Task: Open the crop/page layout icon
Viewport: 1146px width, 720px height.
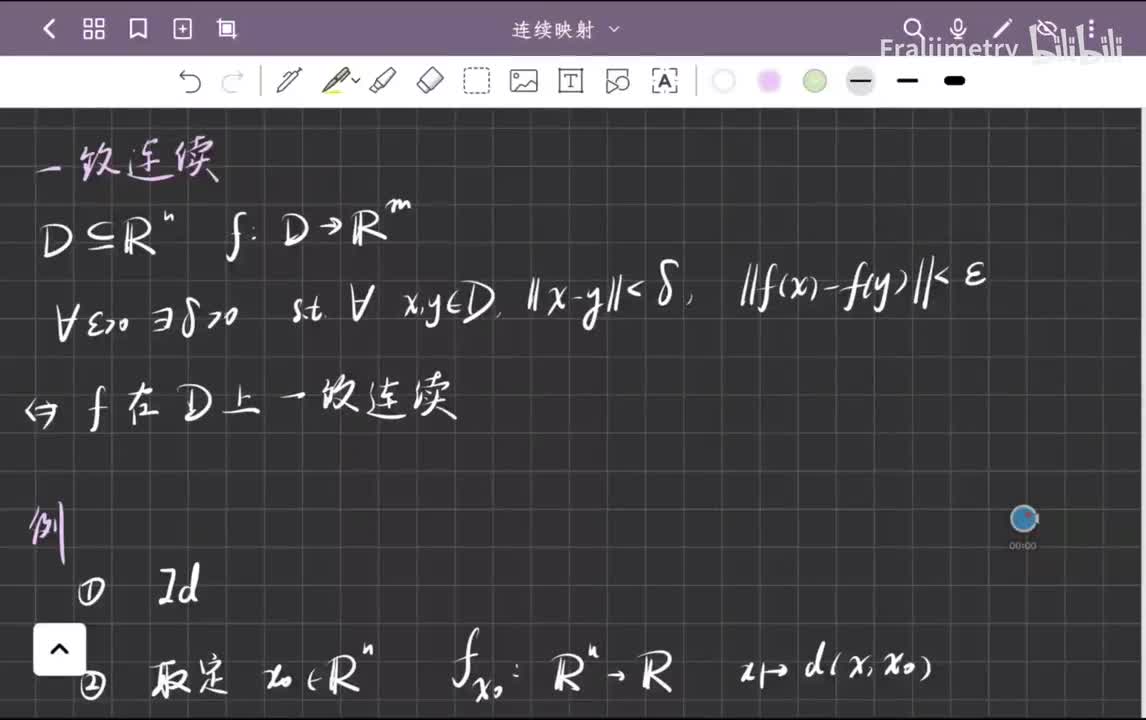Action: click(x=227, y=29)
